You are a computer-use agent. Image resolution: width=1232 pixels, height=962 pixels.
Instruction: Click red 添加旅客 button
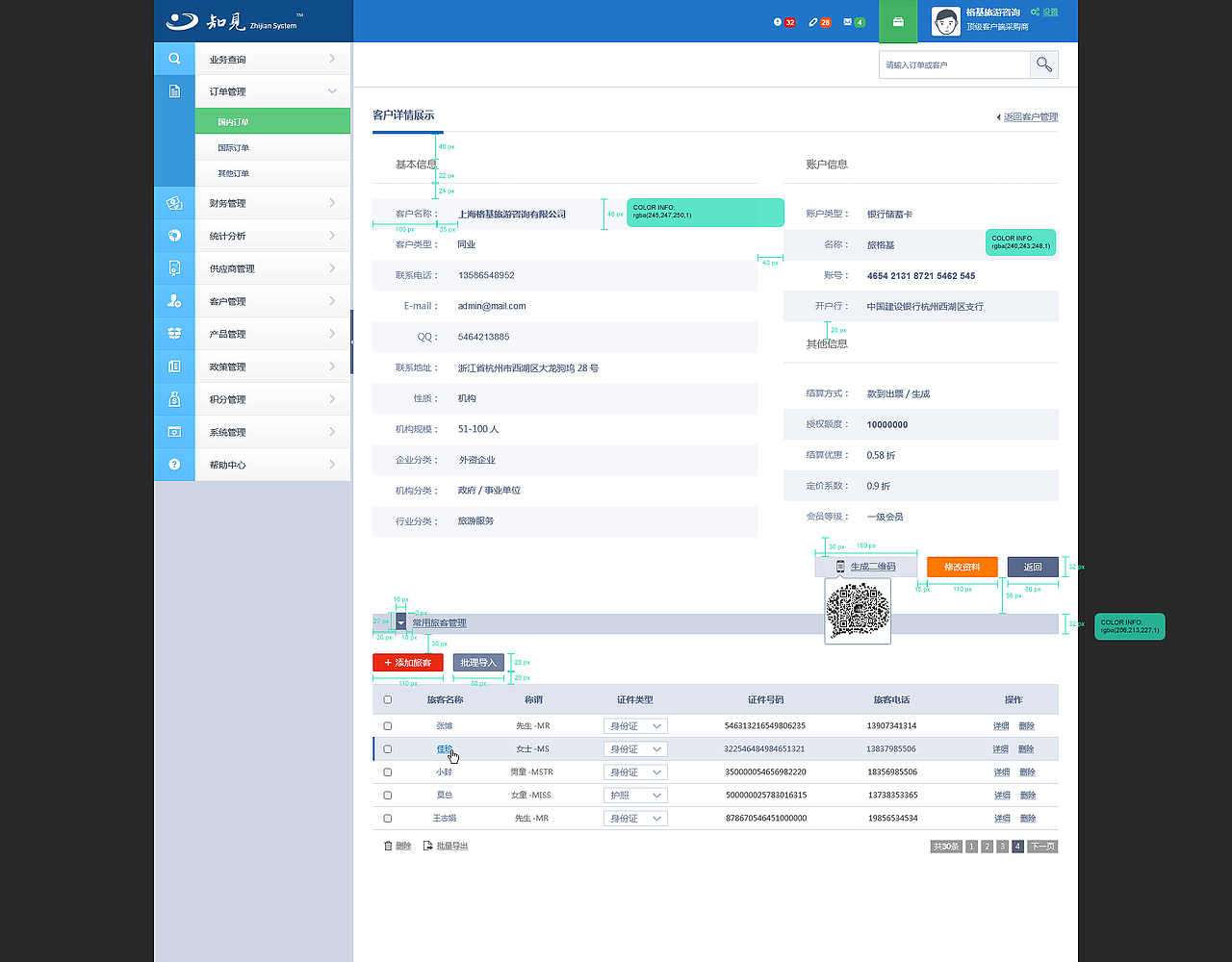pos(408,663)
